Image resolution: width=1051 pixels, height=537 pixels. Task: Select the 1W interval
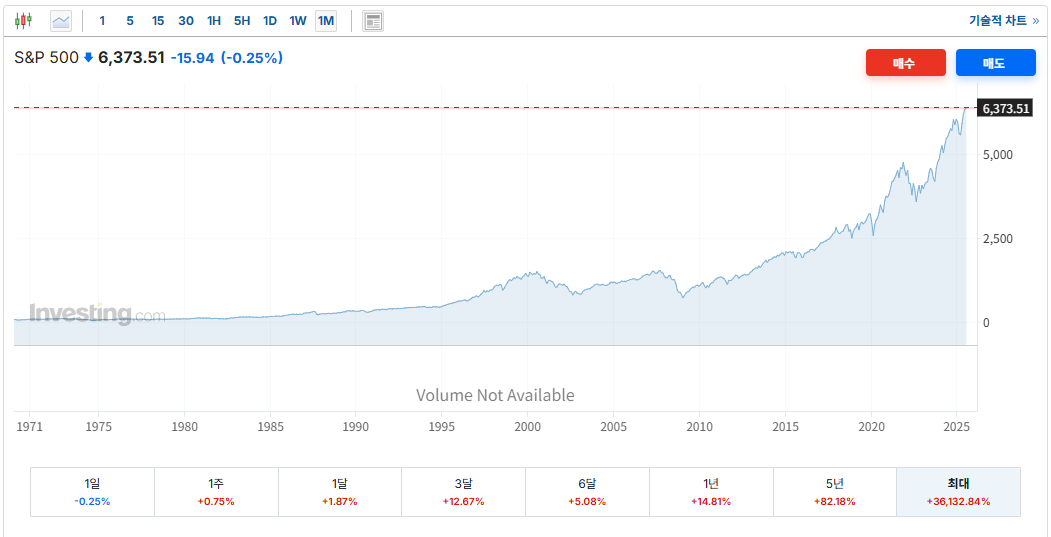(298, 21)
